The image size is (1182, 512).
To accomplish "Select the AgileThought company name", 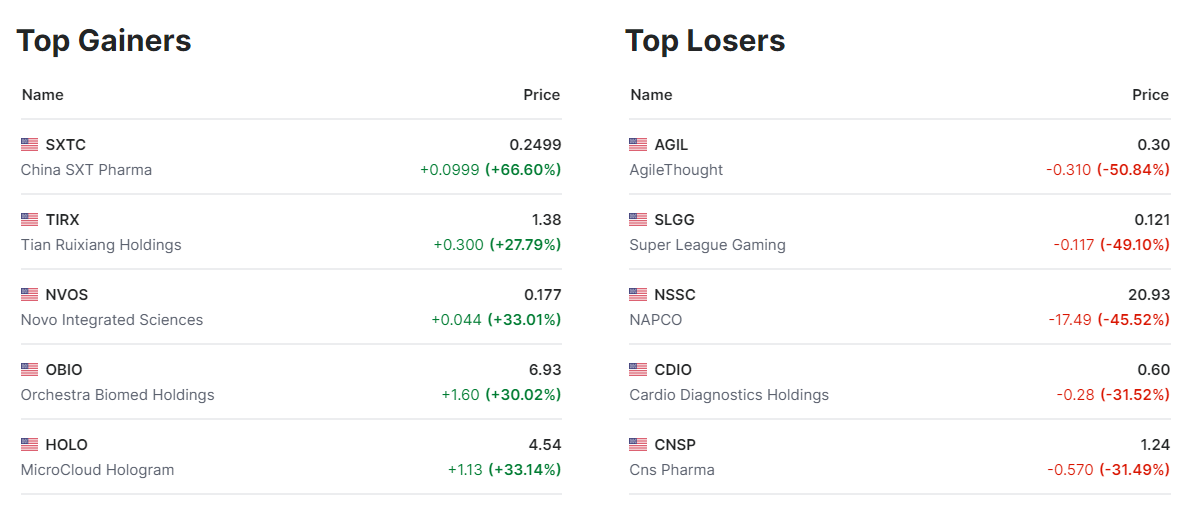I will 676,170.
